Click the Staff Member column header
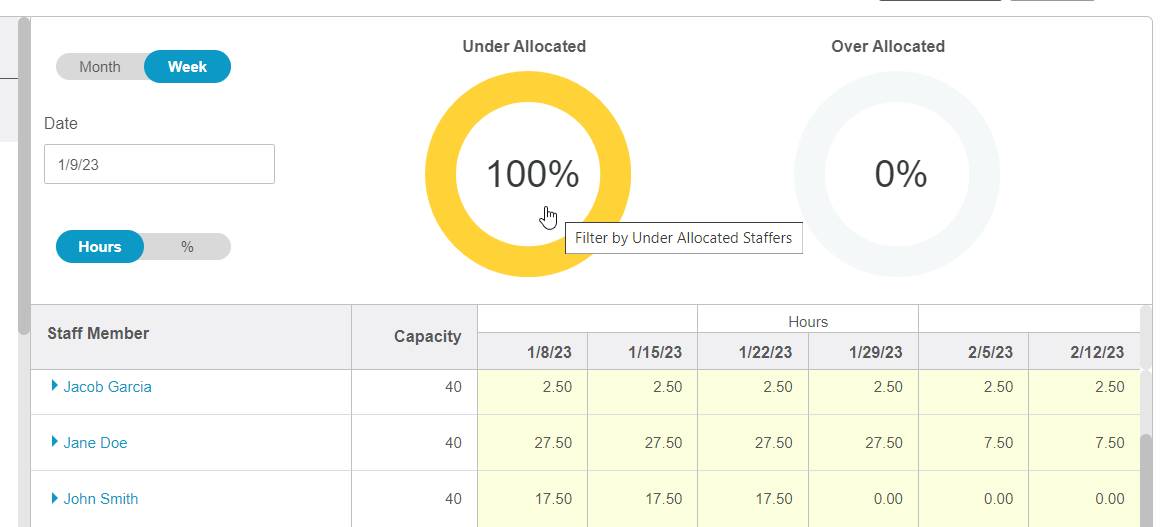 (x=98, y=334)
